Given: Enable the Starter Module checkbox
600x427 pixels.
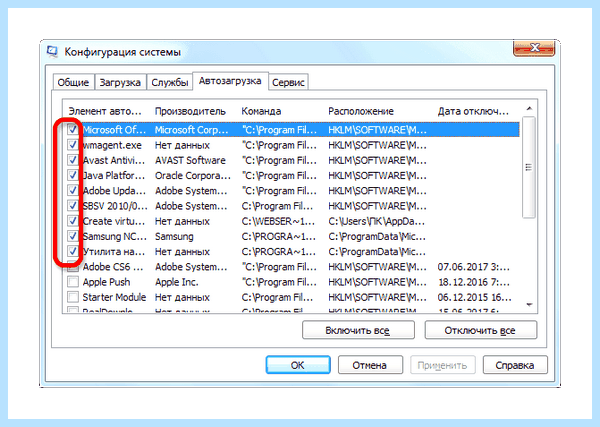Looking at the screenshot, I should click(x=73, y=297).
